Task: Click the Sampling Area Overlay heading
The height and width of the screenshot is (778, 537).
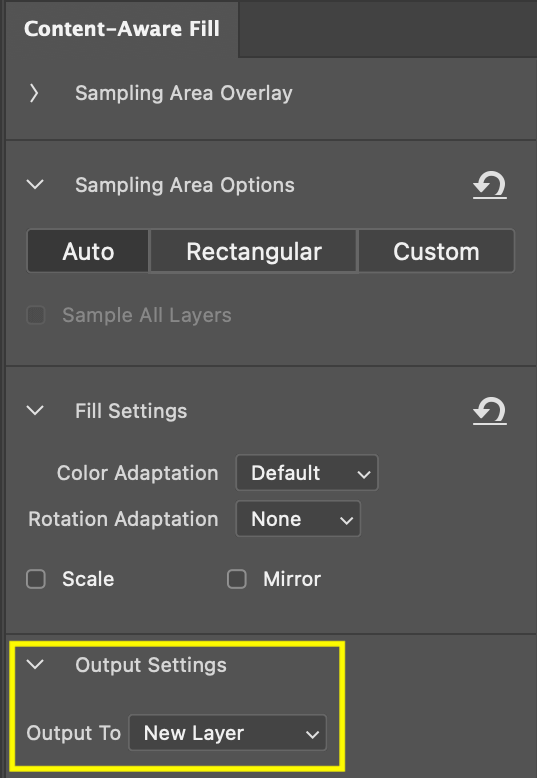Action: [184, 93]
